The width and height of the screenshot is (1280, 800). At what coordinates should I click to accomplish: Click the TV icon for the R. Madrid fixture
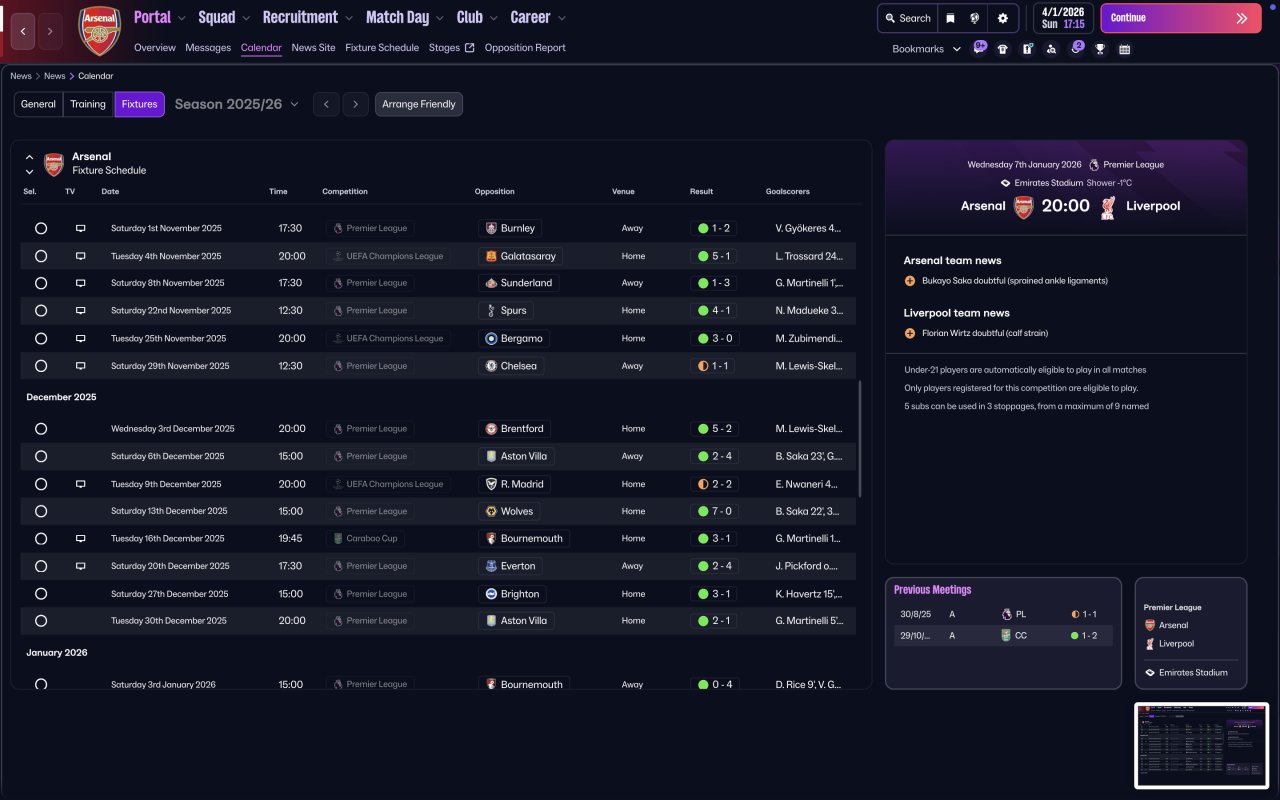tap(80, 484)
